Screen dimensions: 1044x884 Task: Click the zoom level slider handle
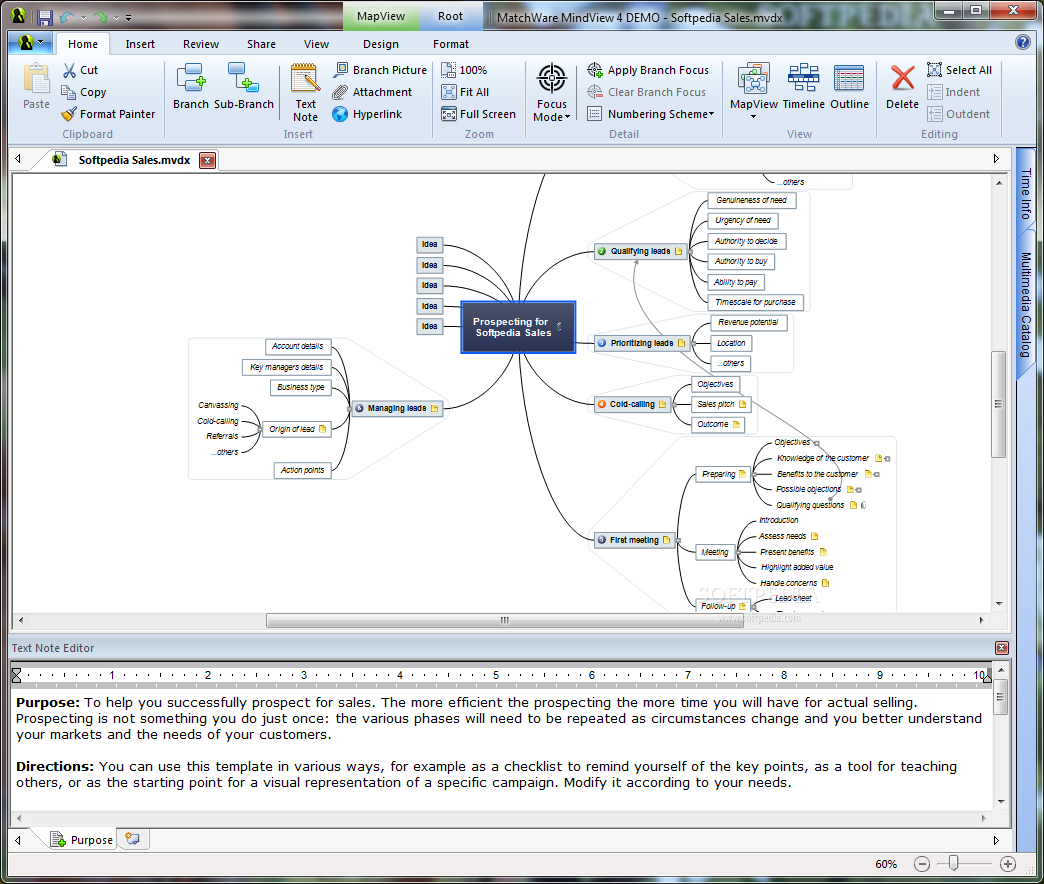pyautogui.click(x=953, y=864)
